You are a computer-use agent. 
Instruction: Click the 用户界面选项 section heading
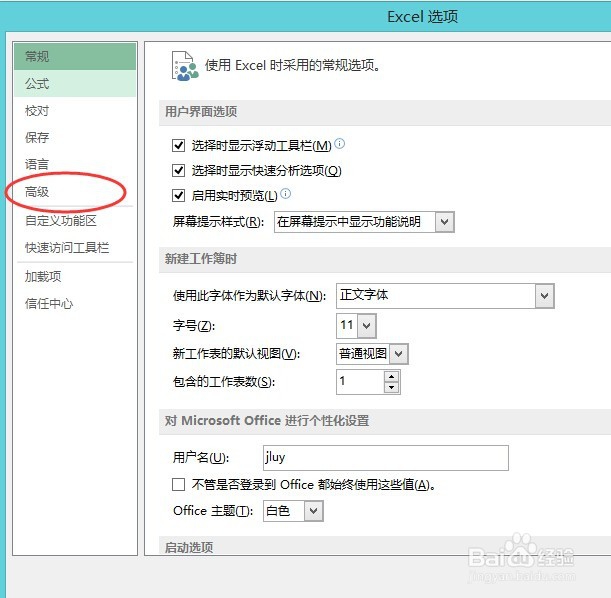pos(201,112)
